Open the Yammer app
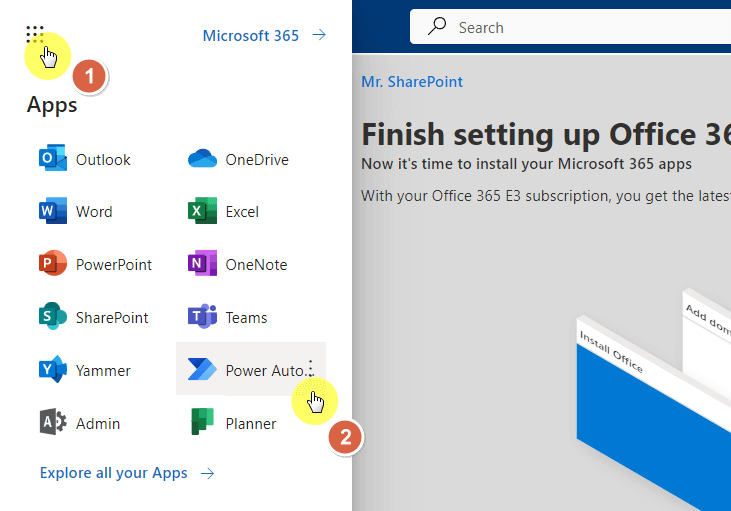The width and height of the screenshot is (731, 511). (x=84, y=370)
